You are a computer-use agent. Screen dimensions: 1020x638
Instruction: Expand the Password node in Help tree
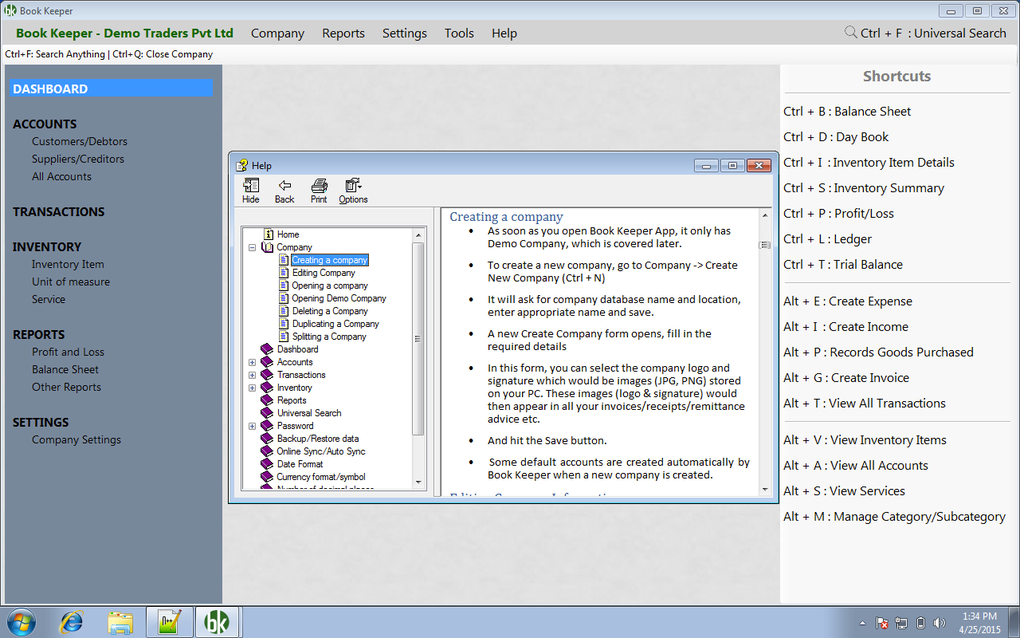(252, 426)
